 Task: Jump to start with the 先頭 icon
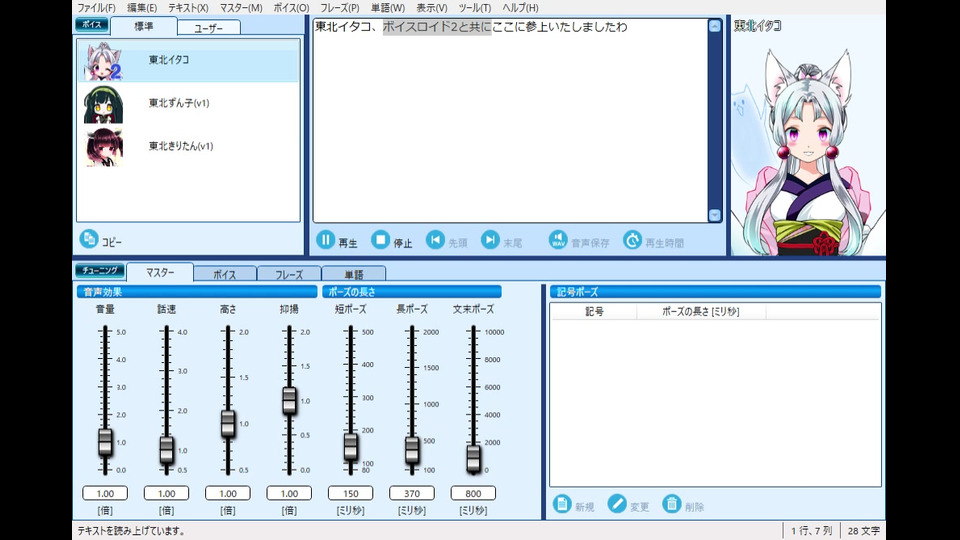(435, 240)
